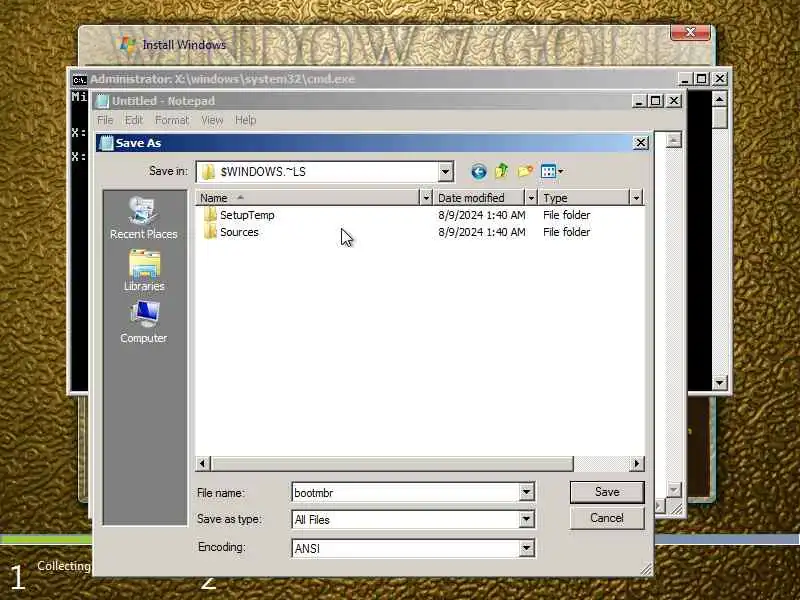Open the Type column filter dropdown
Image resolution: width=800 pixels, height=600 pixels.
(x=636, y=197)
